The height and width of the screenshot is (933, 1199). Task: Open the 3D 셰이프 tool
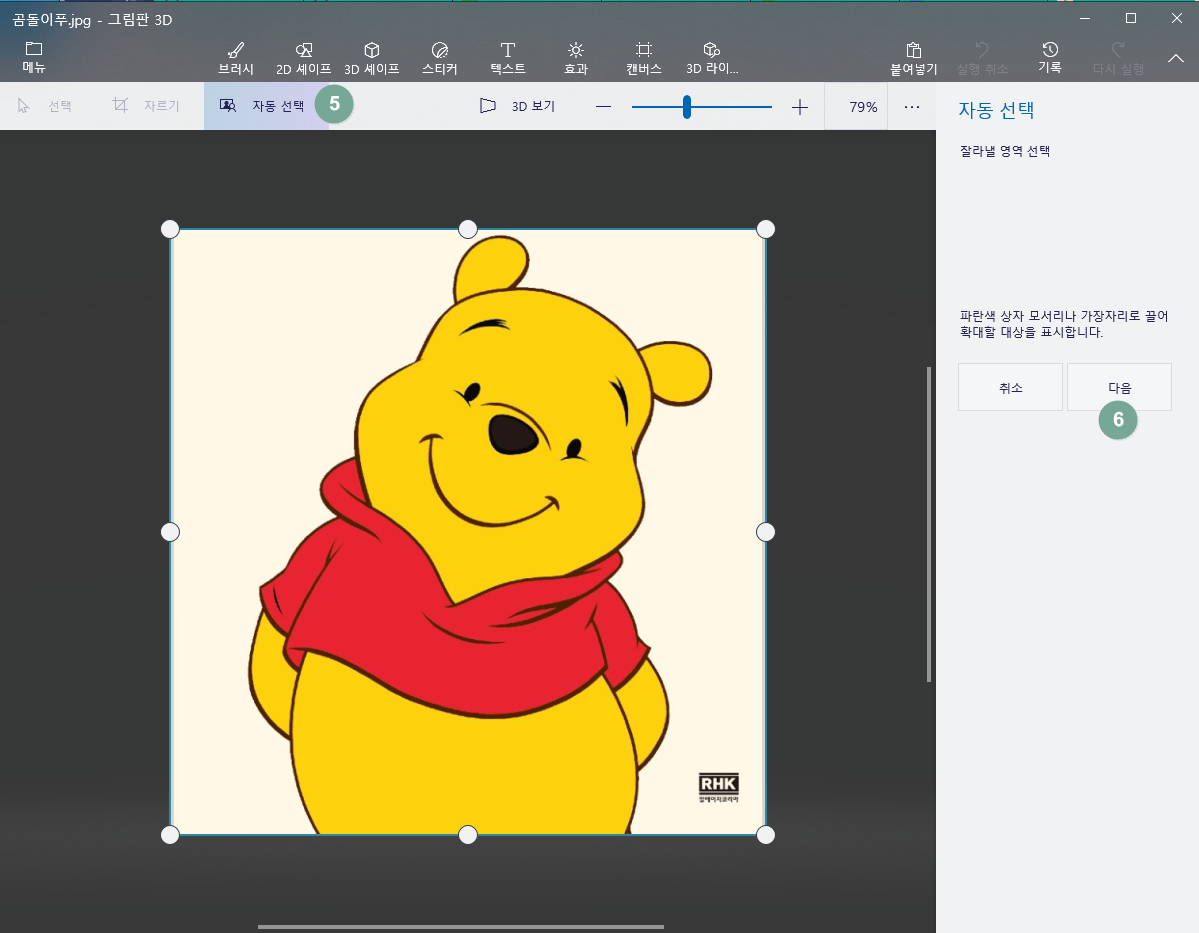click(x=372, y=59)
